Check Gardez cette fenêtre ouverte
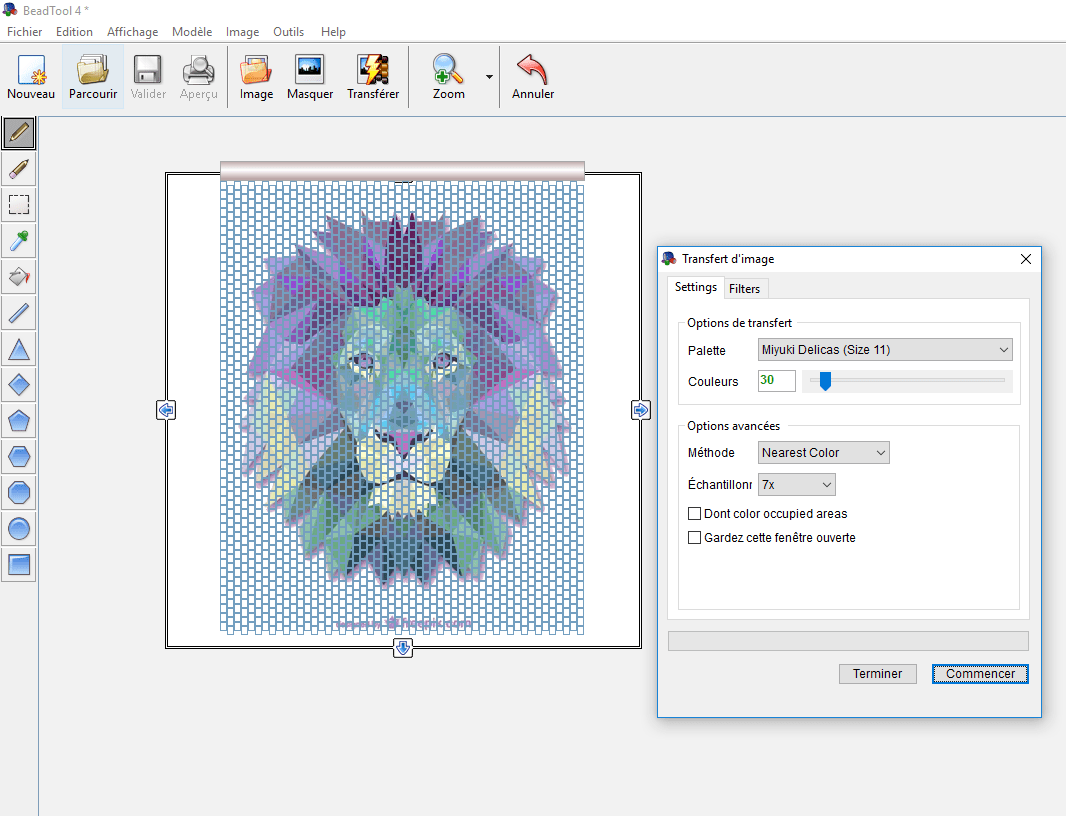The width and height of the screenshot is (1066, 816). (x=695, y=538)
